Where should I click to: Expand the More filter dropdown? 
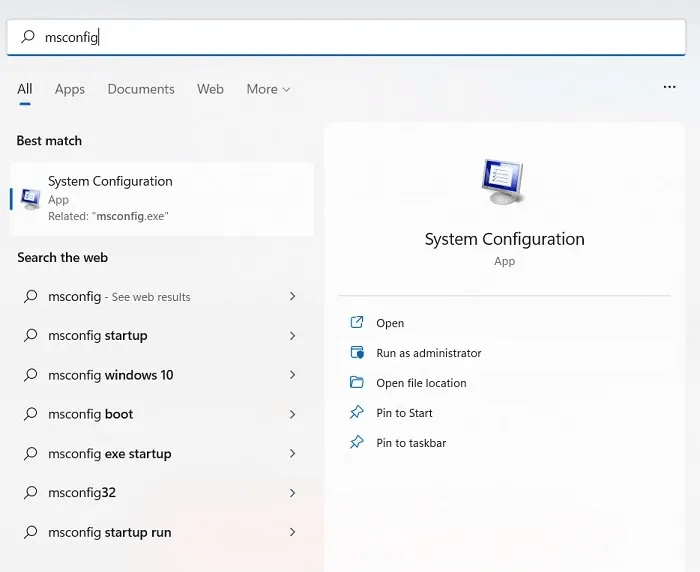[x=268, y=89]
